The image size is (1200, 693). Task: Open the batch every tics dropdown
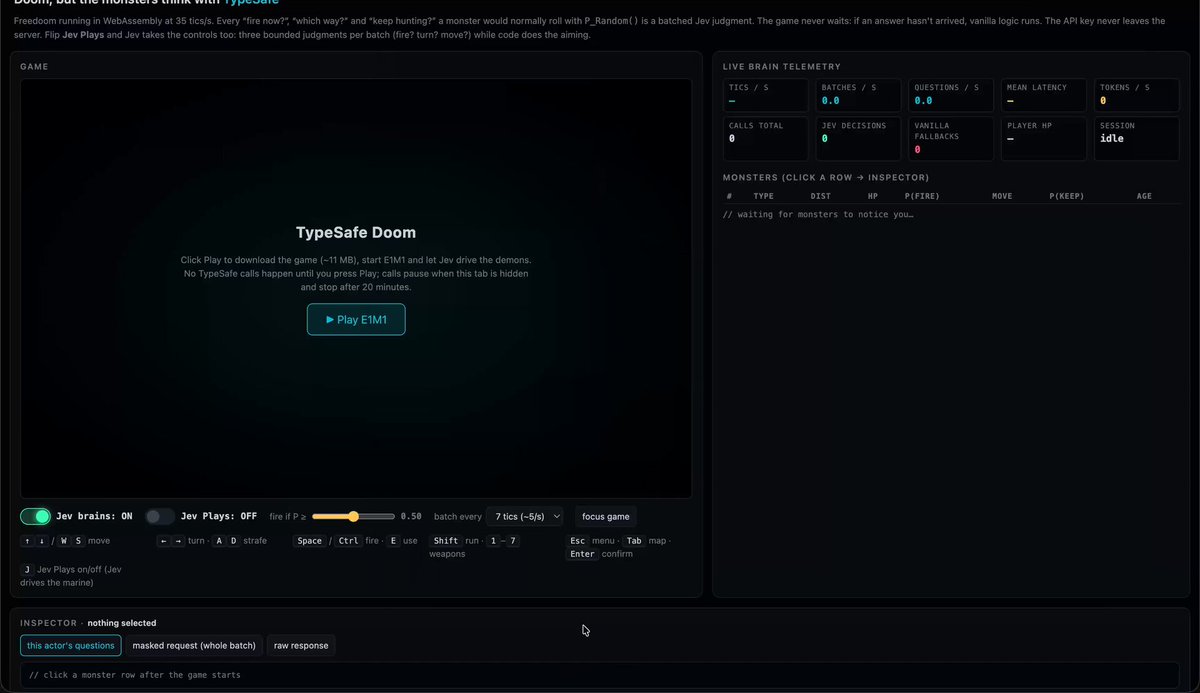point(525,516)
